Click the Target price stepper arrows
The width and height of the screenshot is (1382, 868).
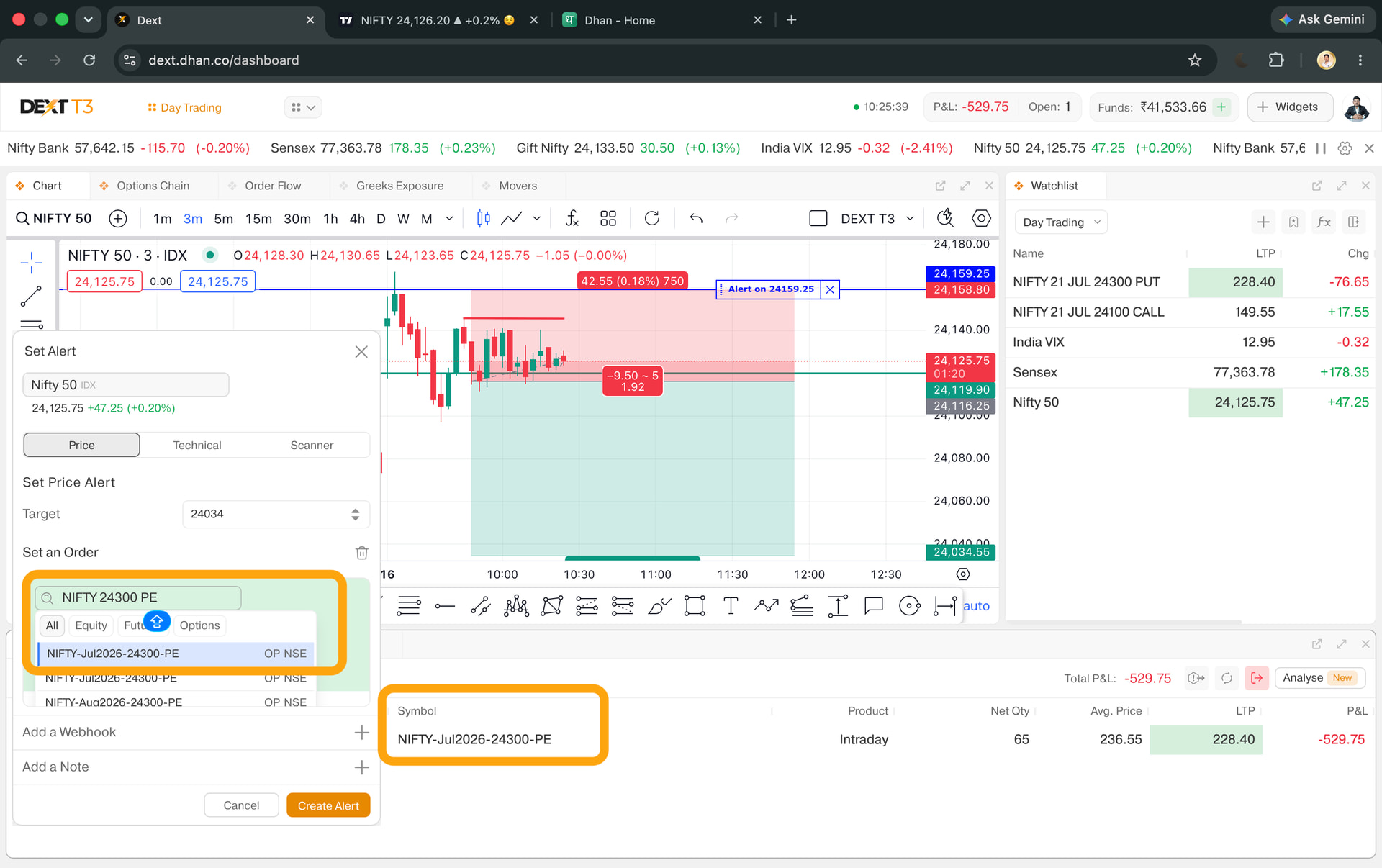[x=355, y=515]
